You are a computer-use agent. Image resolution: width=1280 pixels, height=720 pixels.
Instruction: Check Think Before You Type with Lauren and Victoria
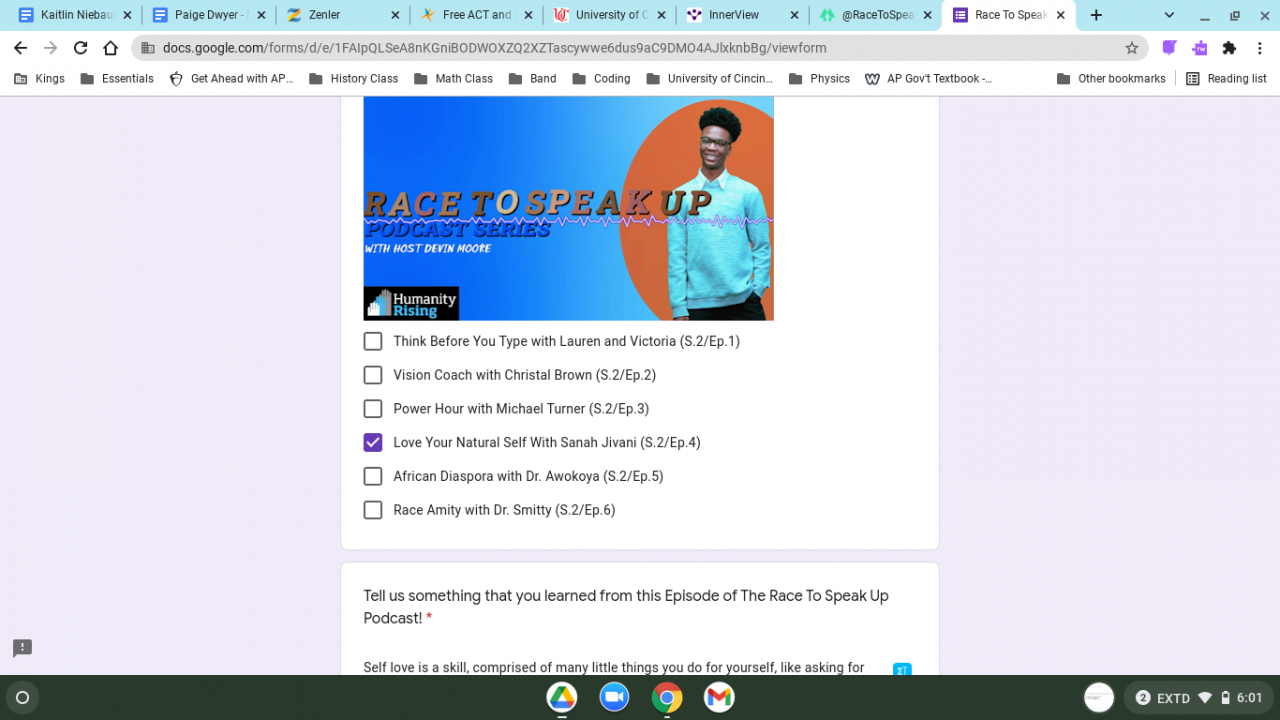[x=373, y=341]
